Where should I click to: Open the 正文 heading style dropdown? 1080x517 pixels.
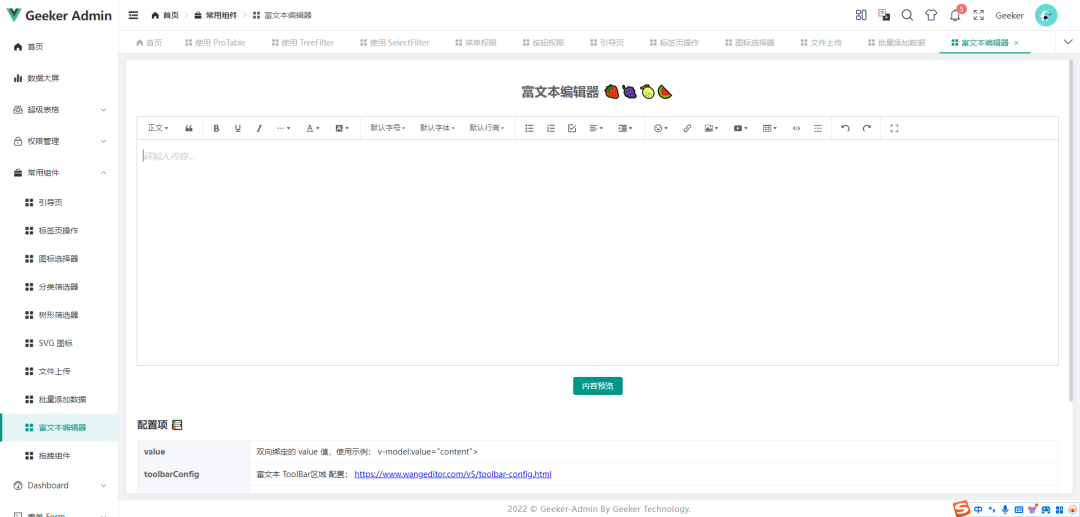(158, 128)
